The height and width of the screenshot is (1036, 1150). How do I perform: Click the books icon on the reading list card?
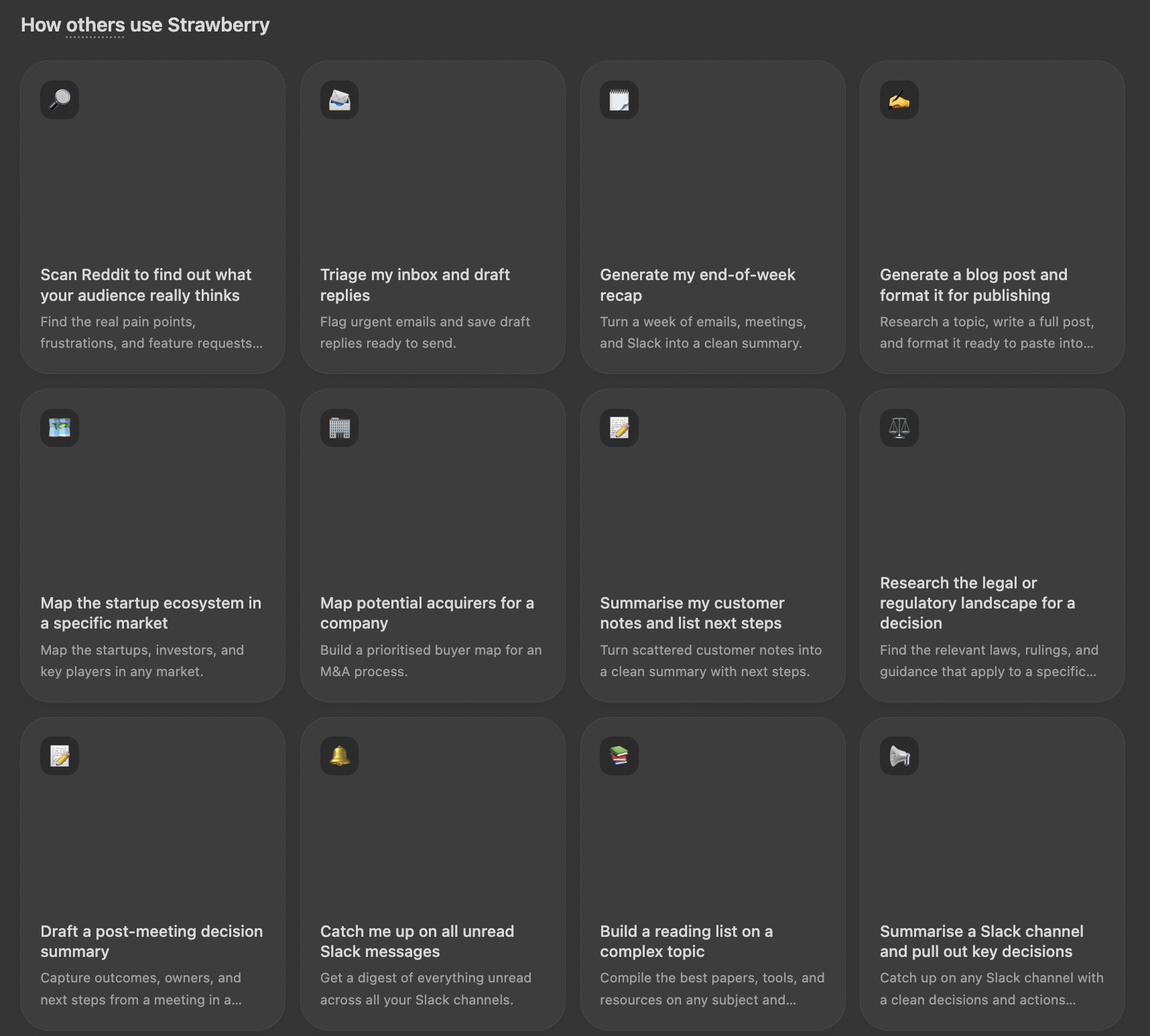[619, 756]
